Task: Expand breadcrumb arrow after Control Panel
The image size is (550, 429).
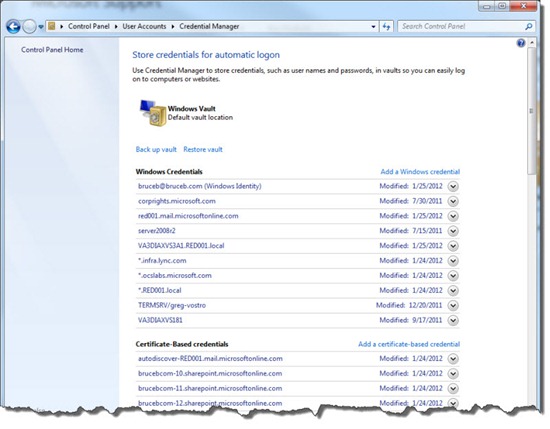Action: 116,27
